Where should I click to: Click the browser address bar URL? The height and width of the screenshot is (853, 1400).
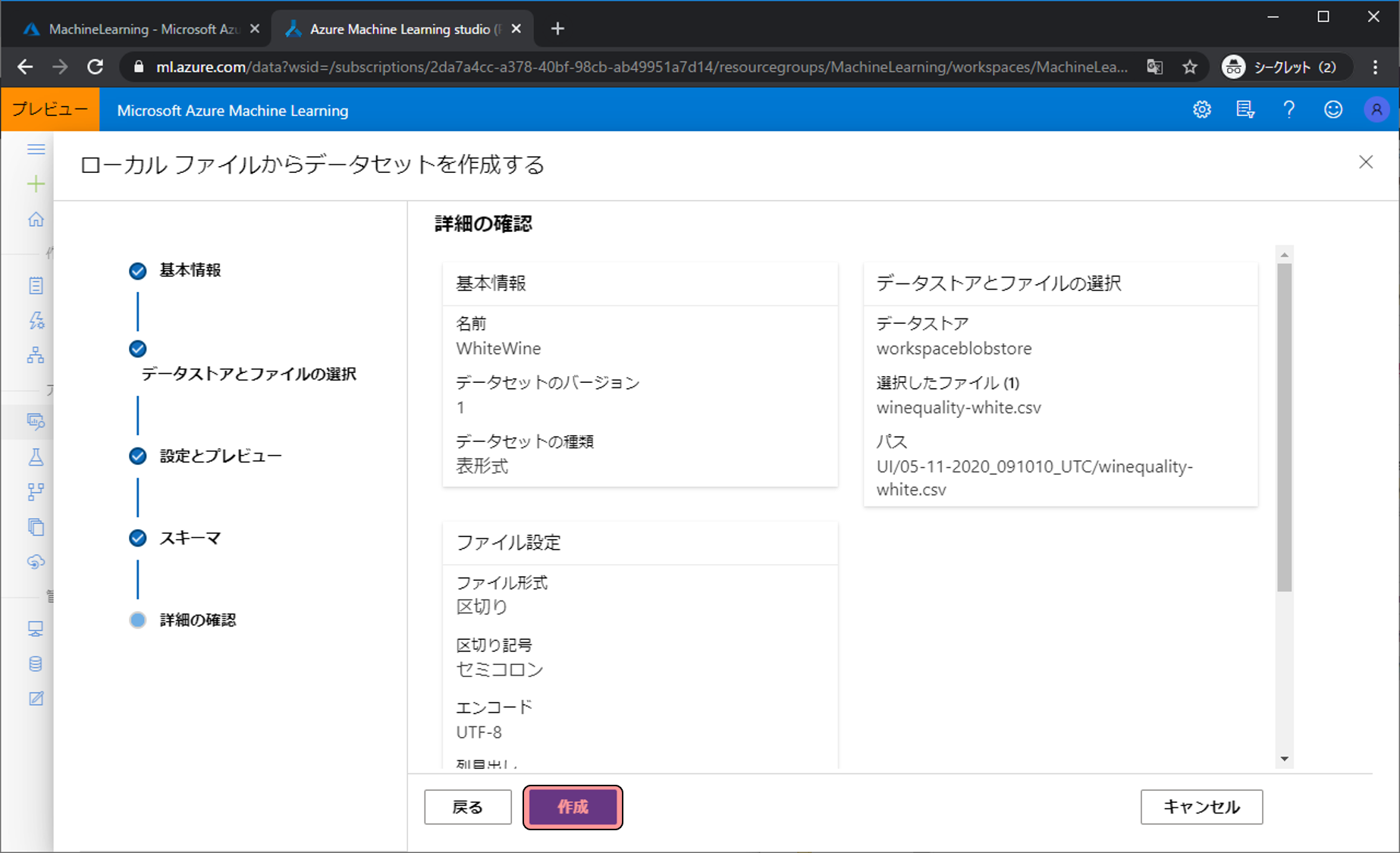pyautogui.click(x=637, y=67)
